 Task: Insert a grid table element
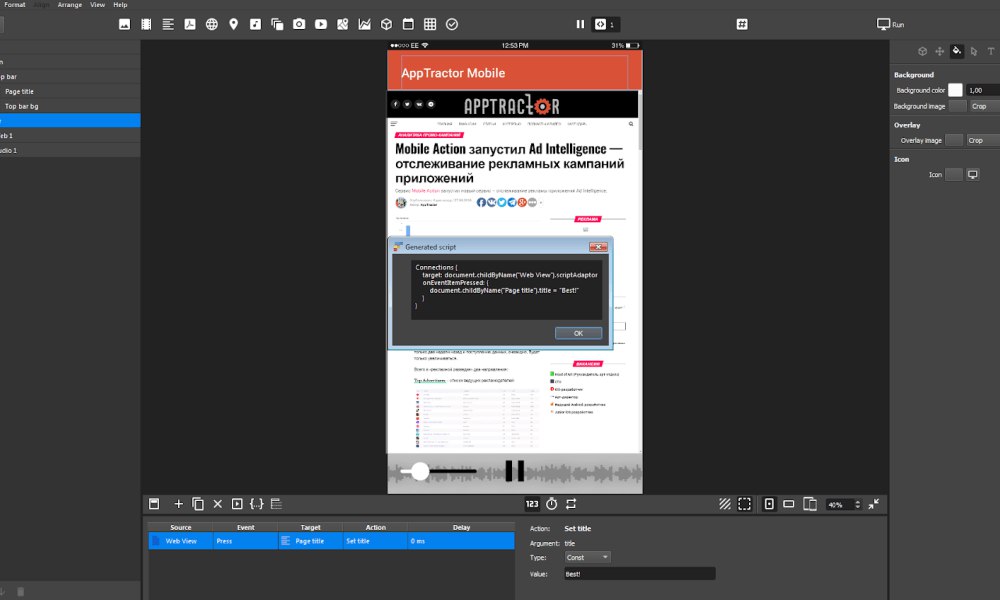click(430, 24)
